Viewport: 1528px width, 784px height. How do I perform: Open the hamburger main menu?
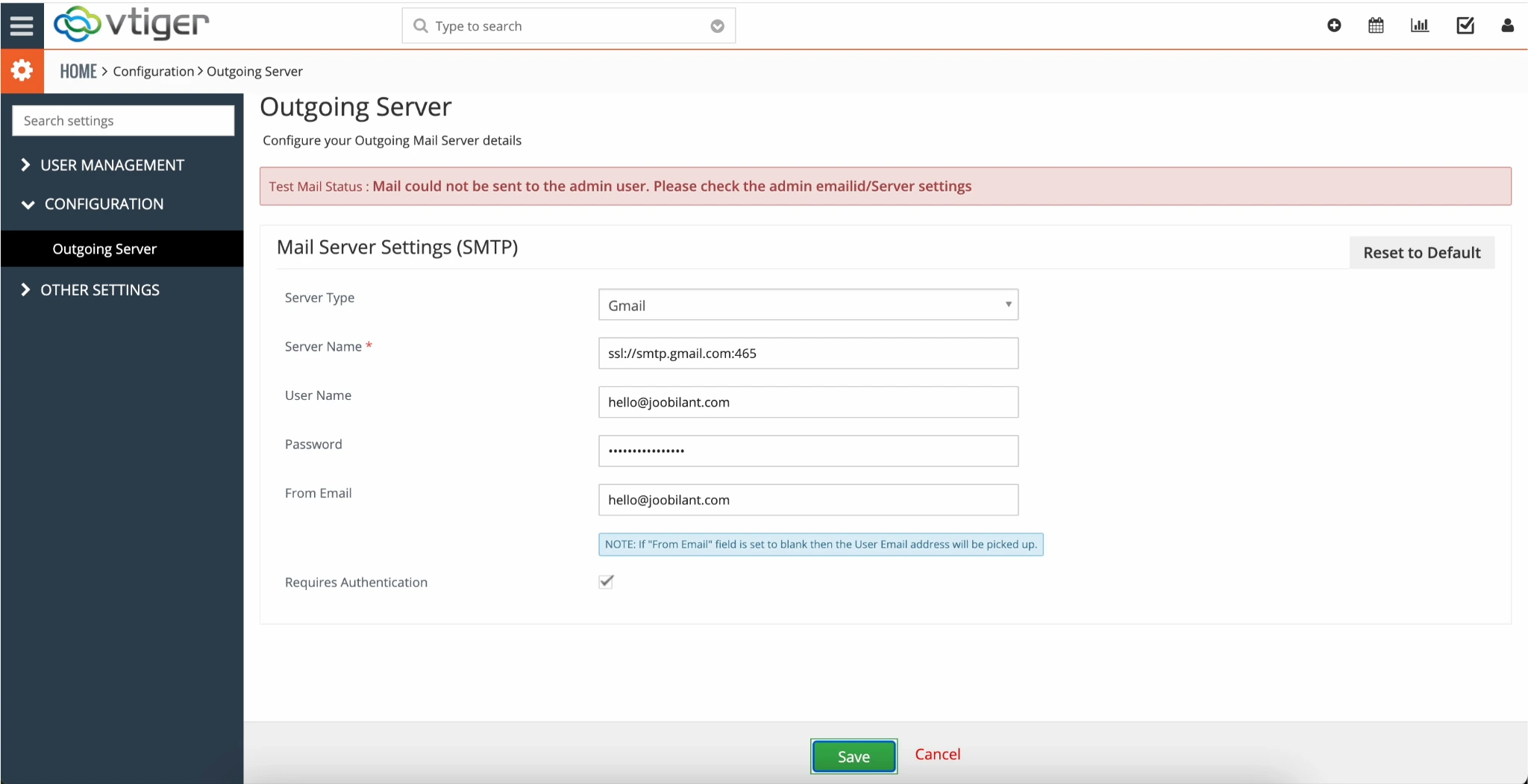[22, 25]
